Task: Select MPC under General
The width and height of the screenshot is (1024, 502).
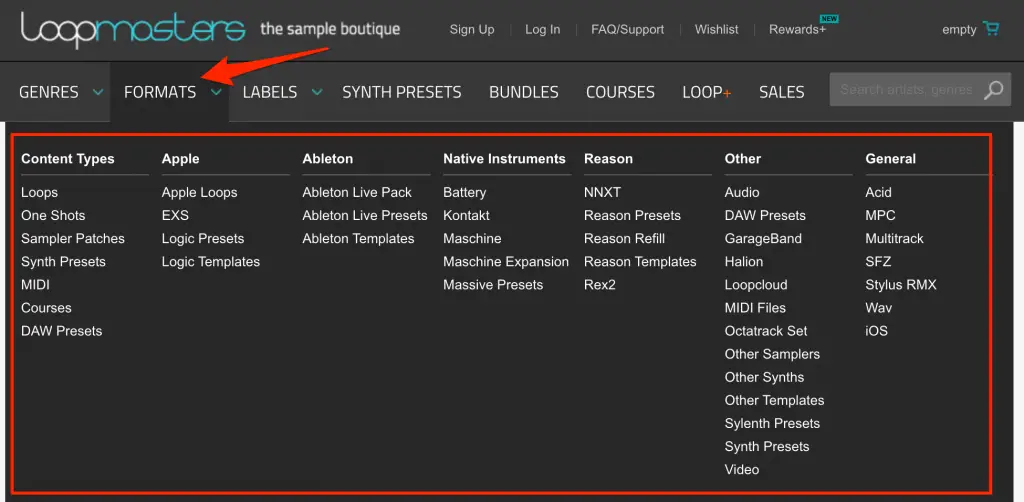Action: (x=880, y=215)
